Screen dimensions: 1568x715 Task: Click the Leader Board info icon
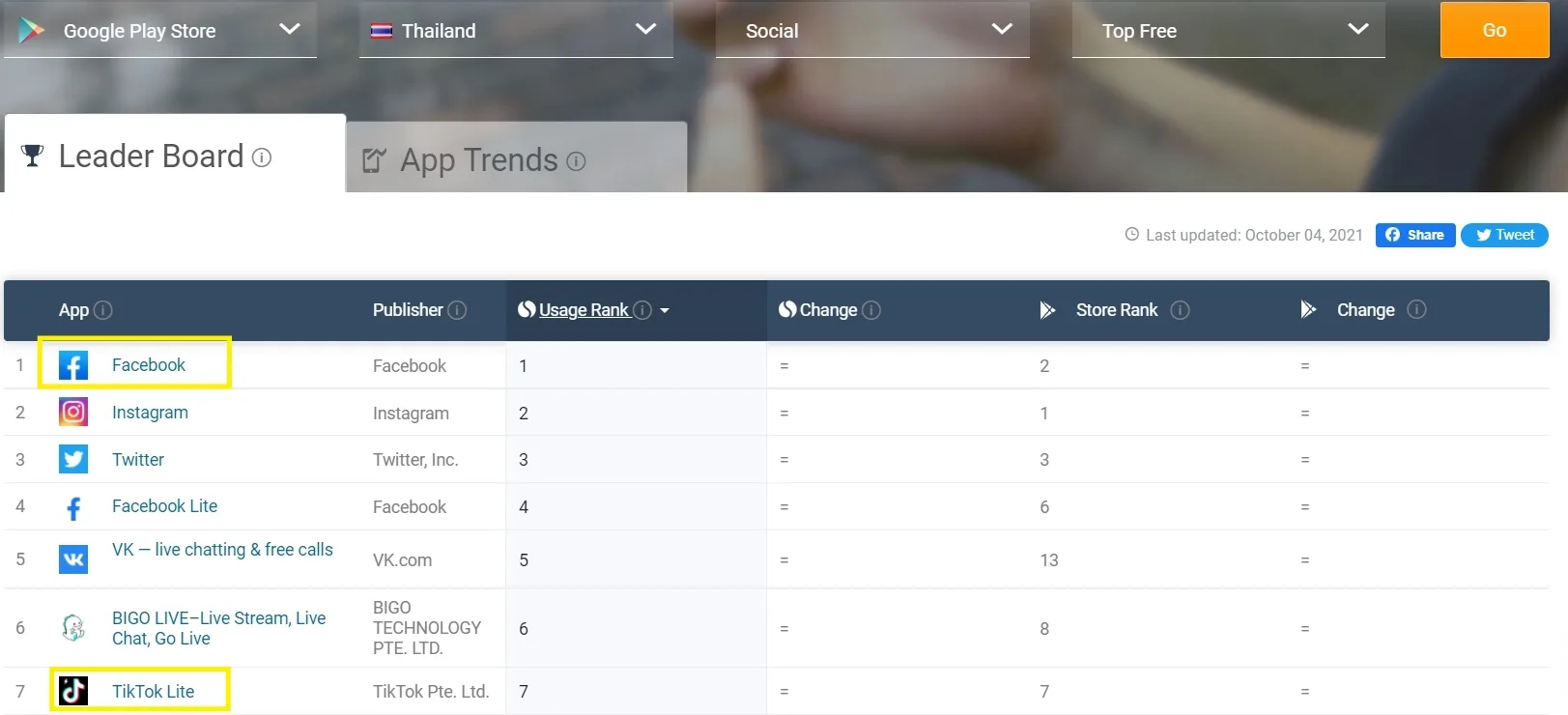(x=262, y=157)
